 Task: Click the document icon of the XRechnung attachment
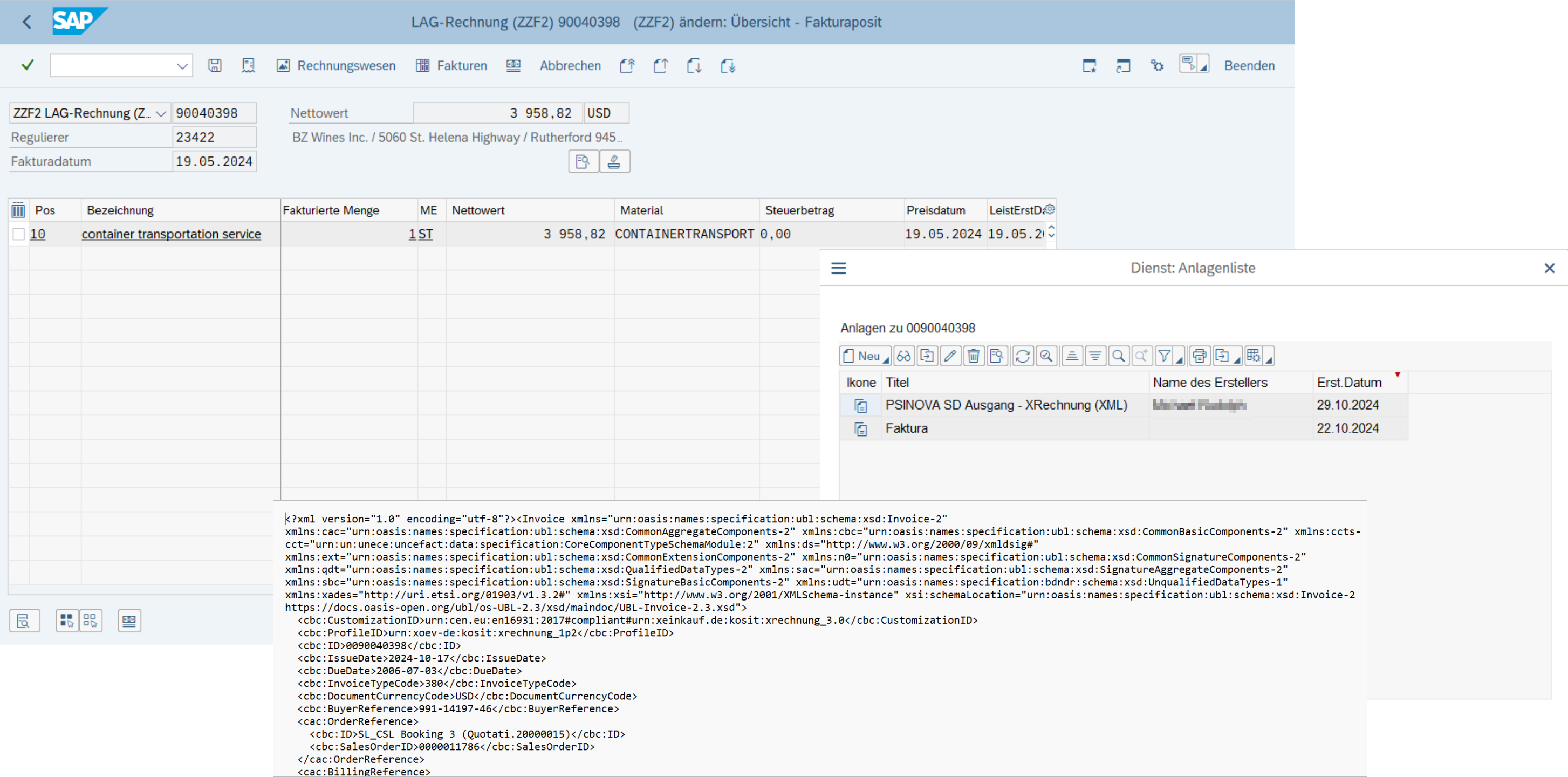861,406
